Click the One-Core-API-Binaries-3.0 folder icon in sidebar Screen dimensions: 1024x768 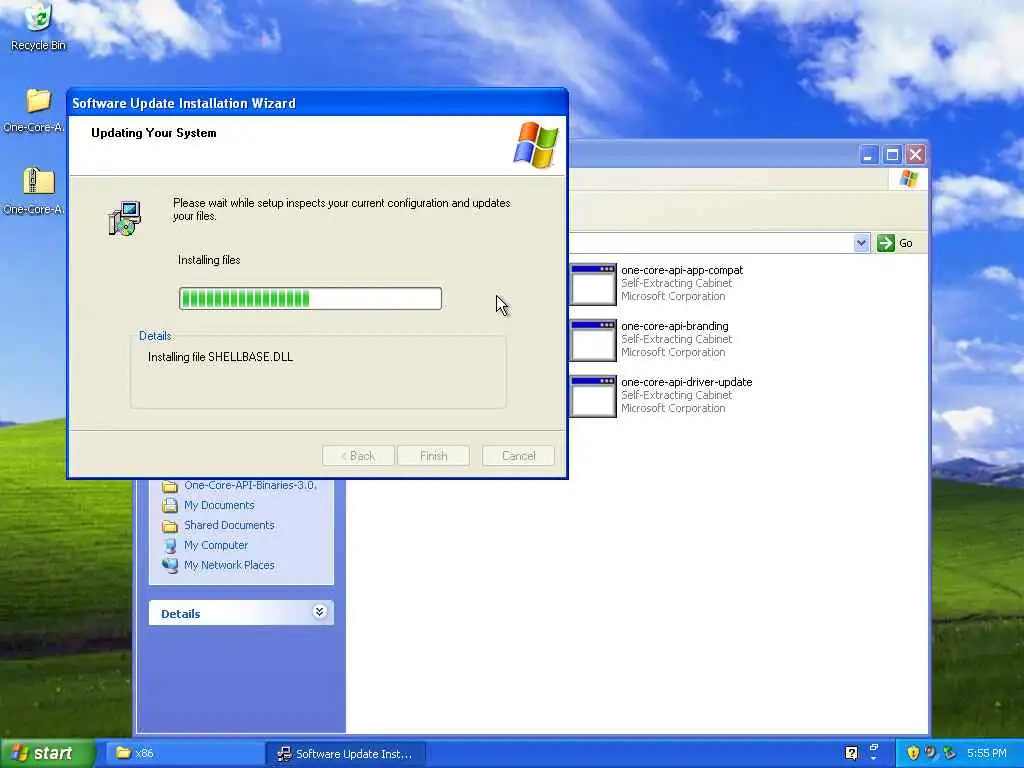[170, 486]
